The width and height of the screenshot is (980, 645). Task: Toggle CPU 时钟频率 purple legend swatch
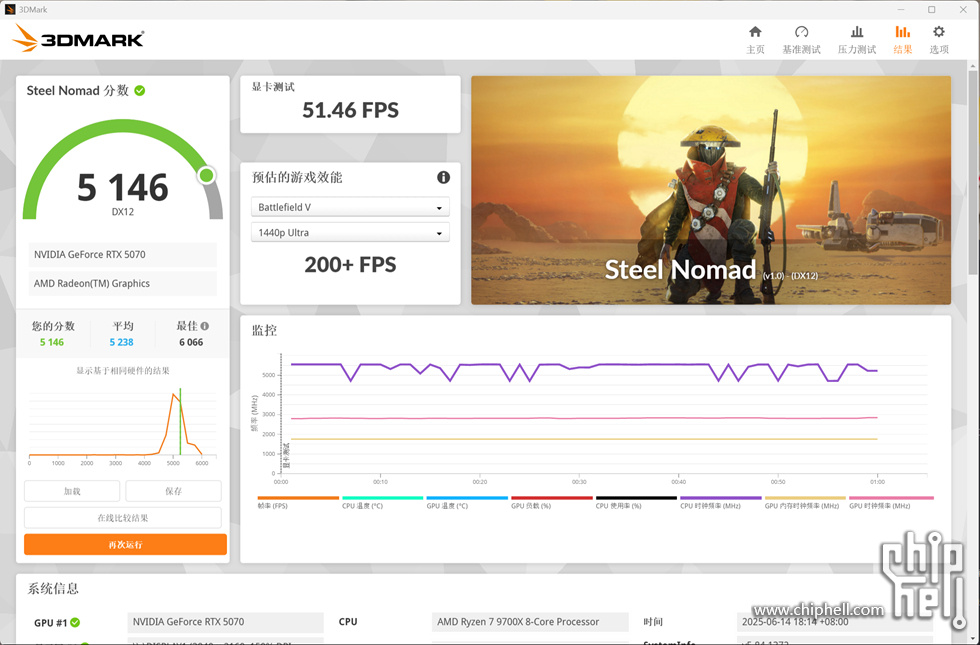tap(721, 498)
